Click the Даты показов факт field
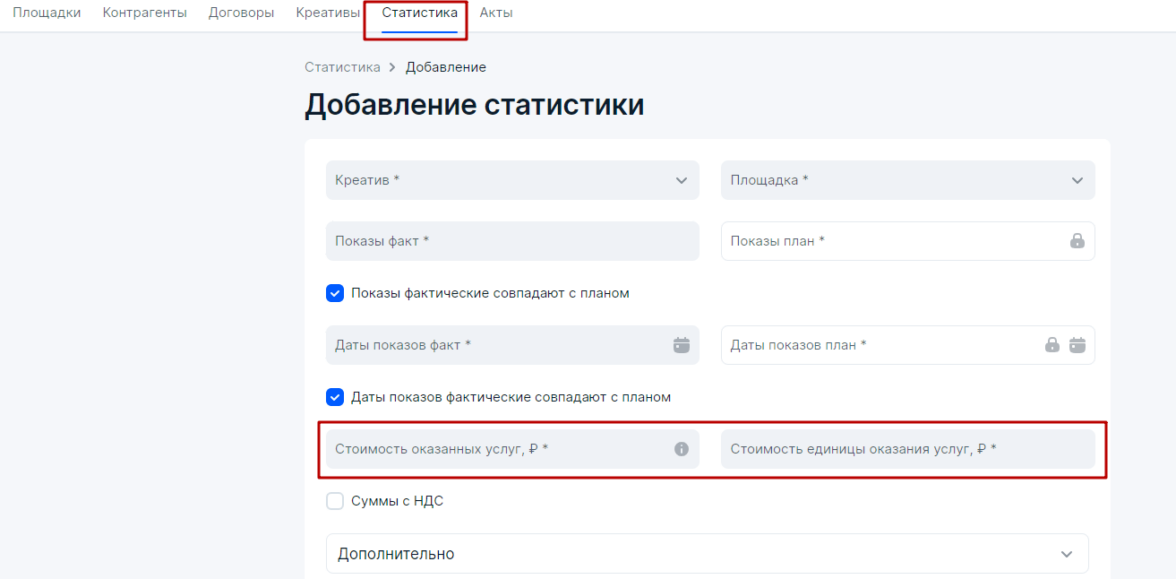 click(x=512, y=345)
